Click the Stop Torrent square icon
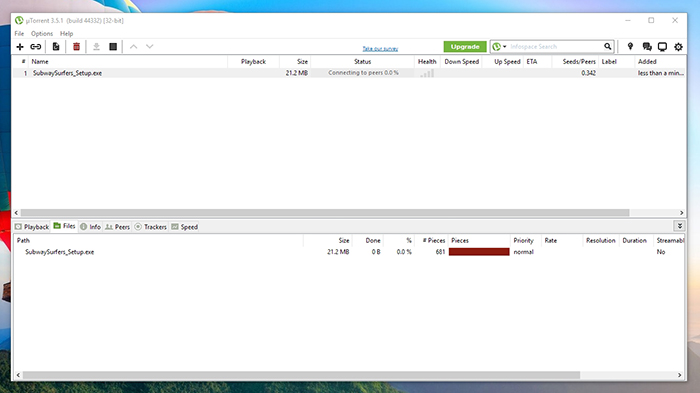Screen dimensions: 700x393 click(x=113, y=46)
